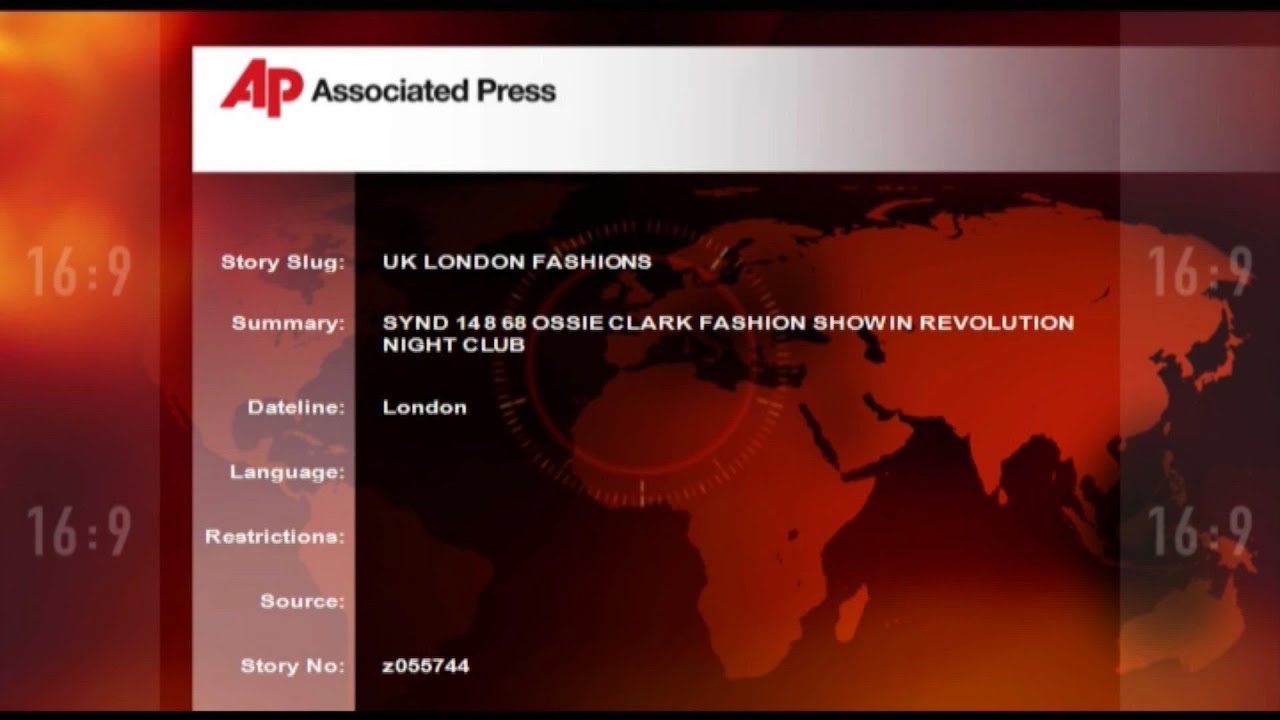
Task: Select the Restrictions label
Action: tap(275, 536)
